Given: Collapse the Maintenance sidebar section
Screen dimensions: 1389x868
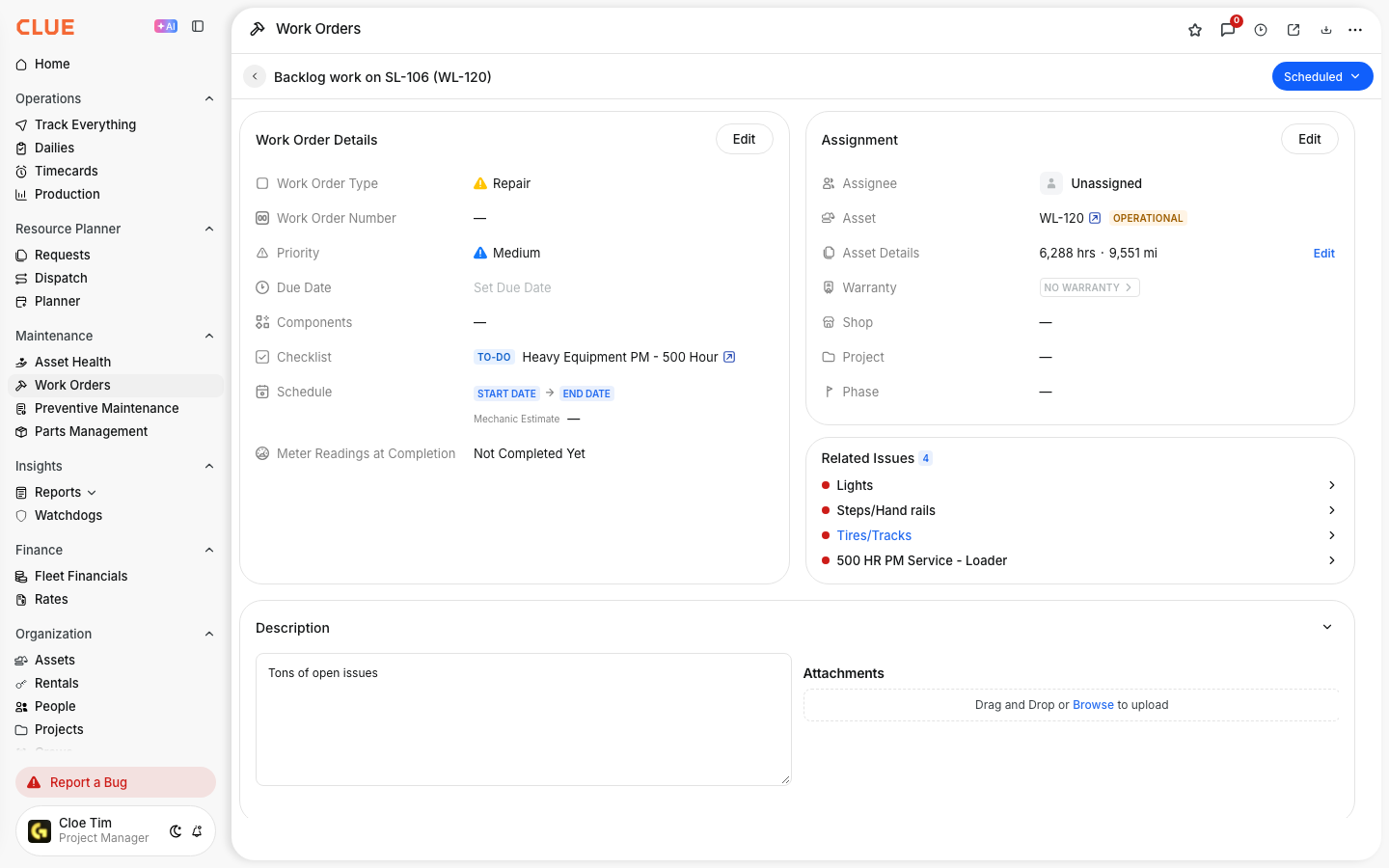Looking at the screenshot, I should point(209,336).
